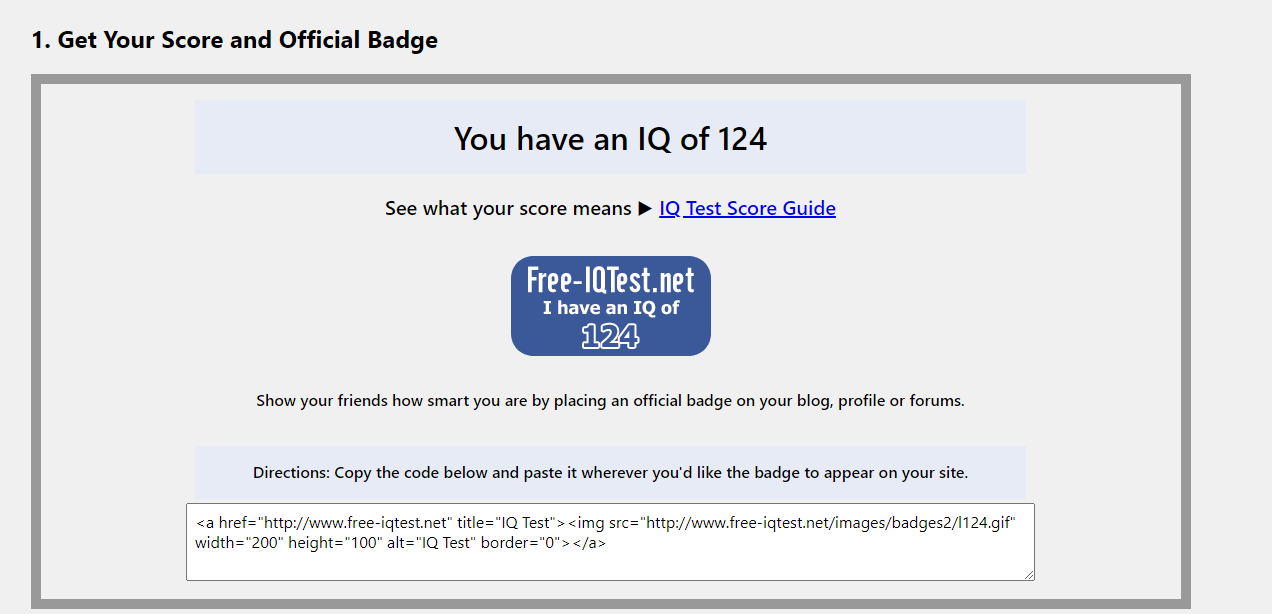Click the "Show your friends how smart you are" text
The image size is (1272, 614).
click(x=610, y=400)
